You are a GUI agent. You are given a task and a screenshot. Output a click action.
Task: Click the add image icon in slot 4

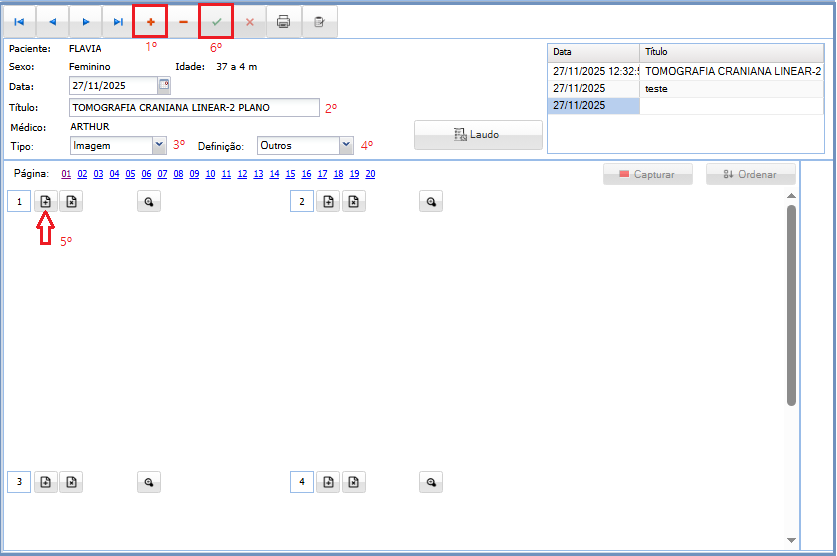[328, 483]
